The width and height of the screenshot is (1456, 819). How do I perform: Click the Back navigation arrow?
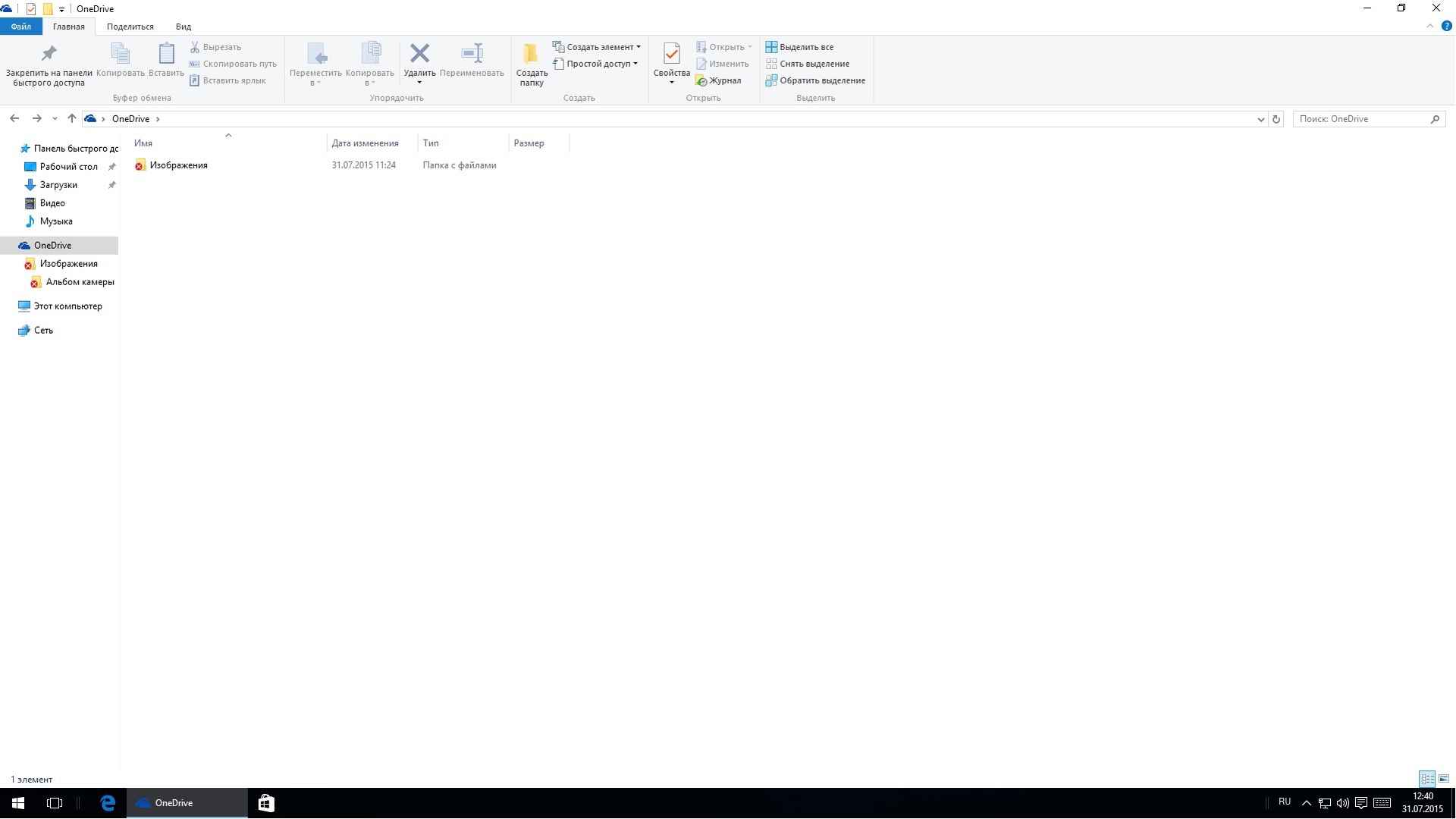point(14,118)
